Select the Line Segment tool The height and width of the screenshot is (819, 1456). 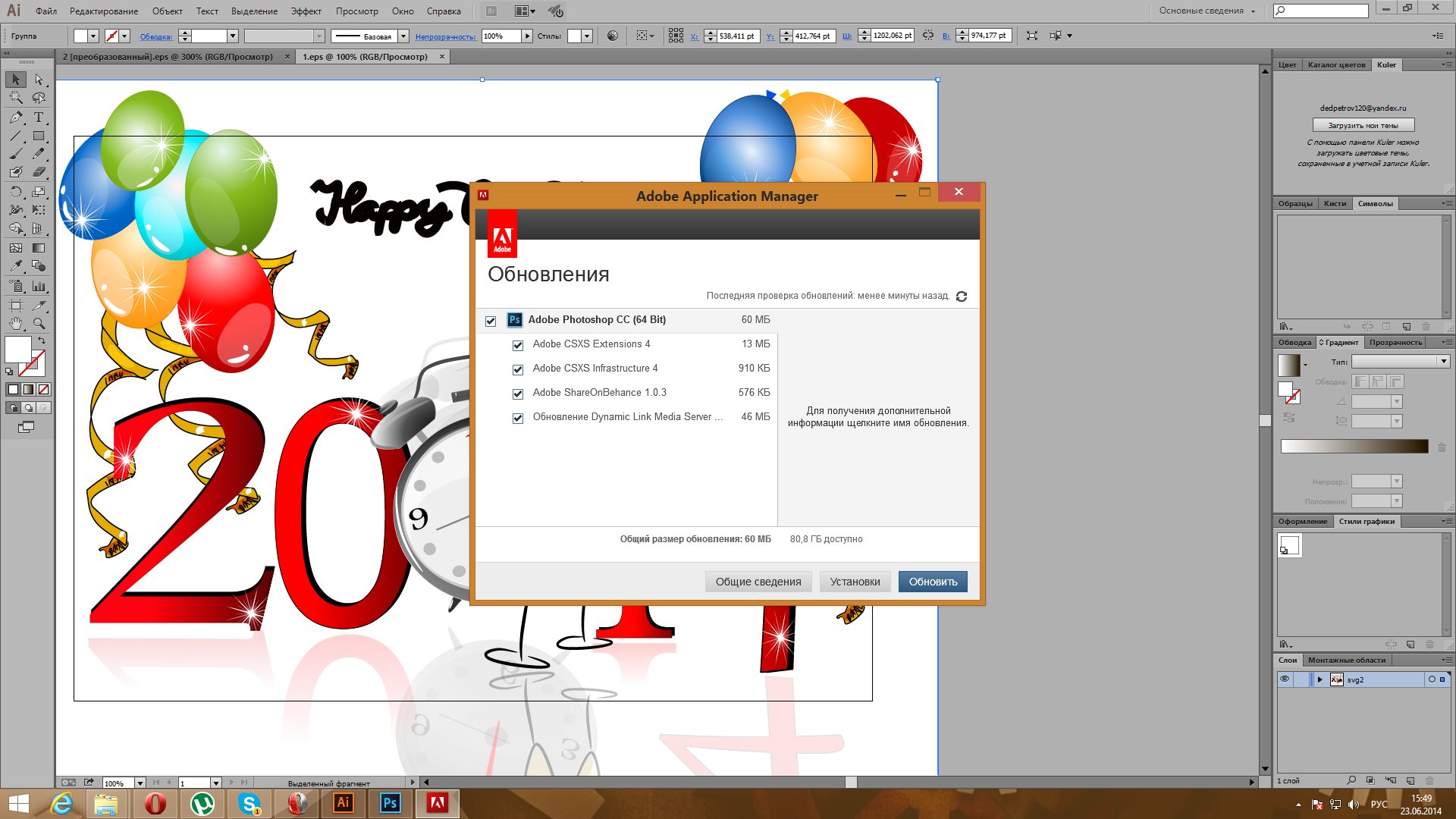pos(16,136)
